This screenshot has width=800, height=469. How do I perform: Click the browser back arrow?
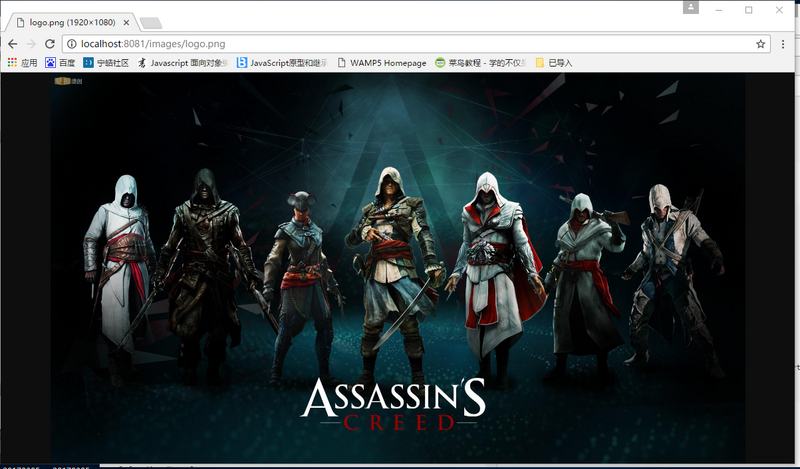point(13,44)
